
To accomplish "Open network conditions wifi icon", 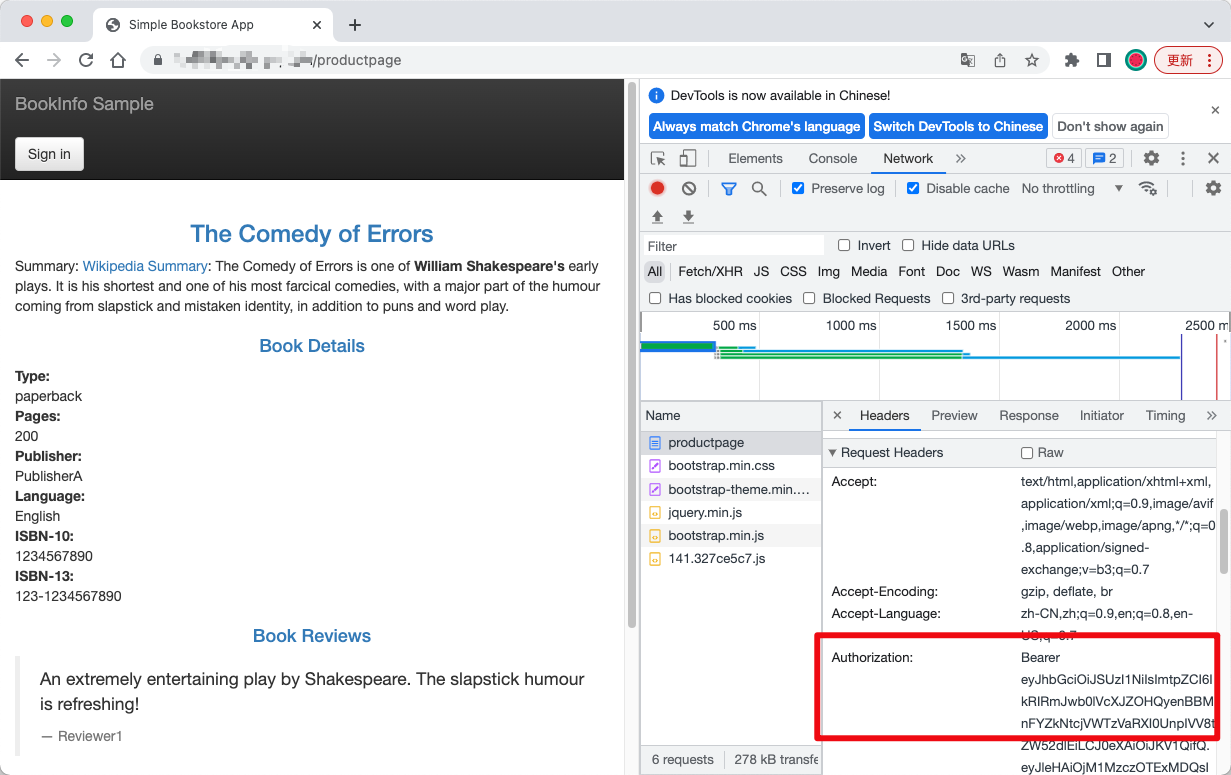I will coord(1148,188).
